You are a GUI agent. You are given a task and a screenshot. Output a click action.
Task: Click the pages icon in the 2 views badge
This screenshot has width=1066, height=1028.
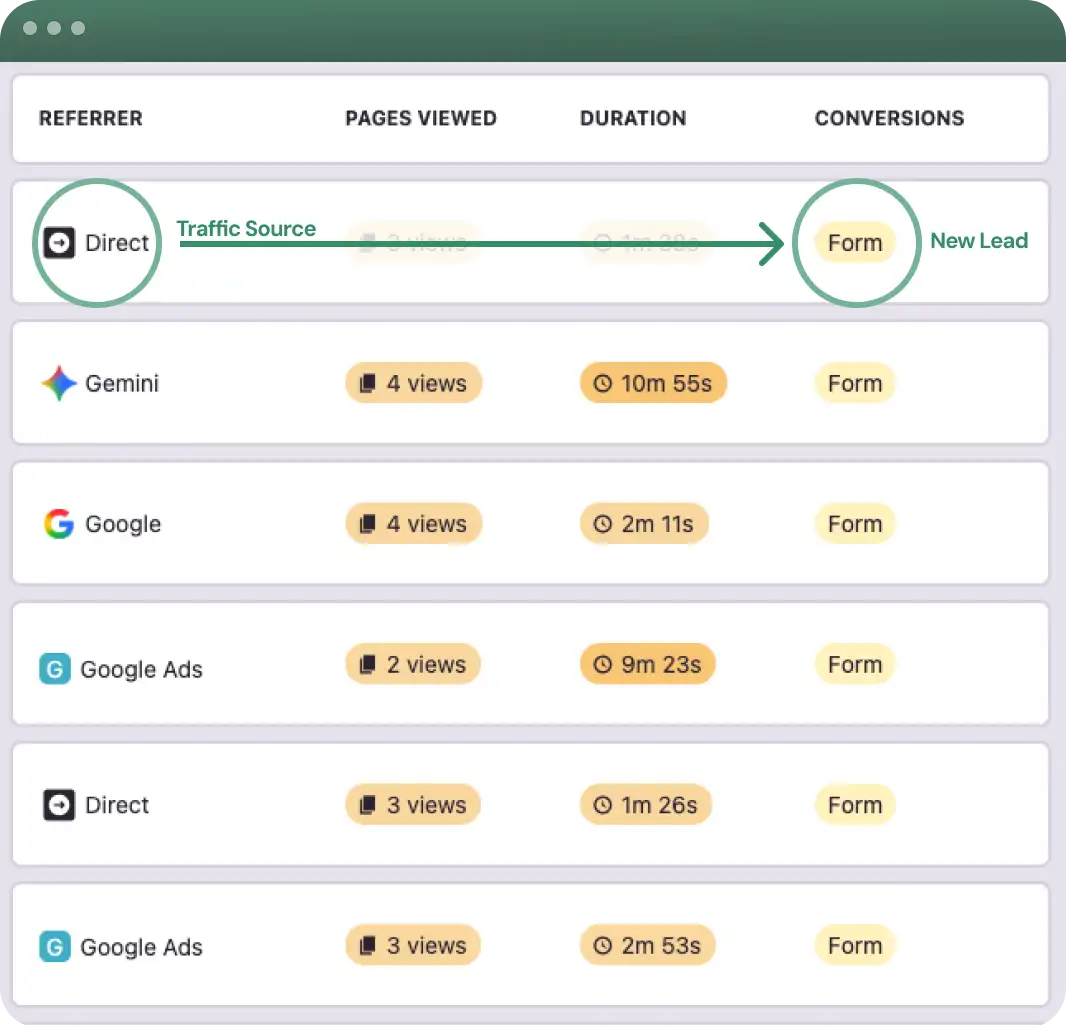click(x=367, y=664)
